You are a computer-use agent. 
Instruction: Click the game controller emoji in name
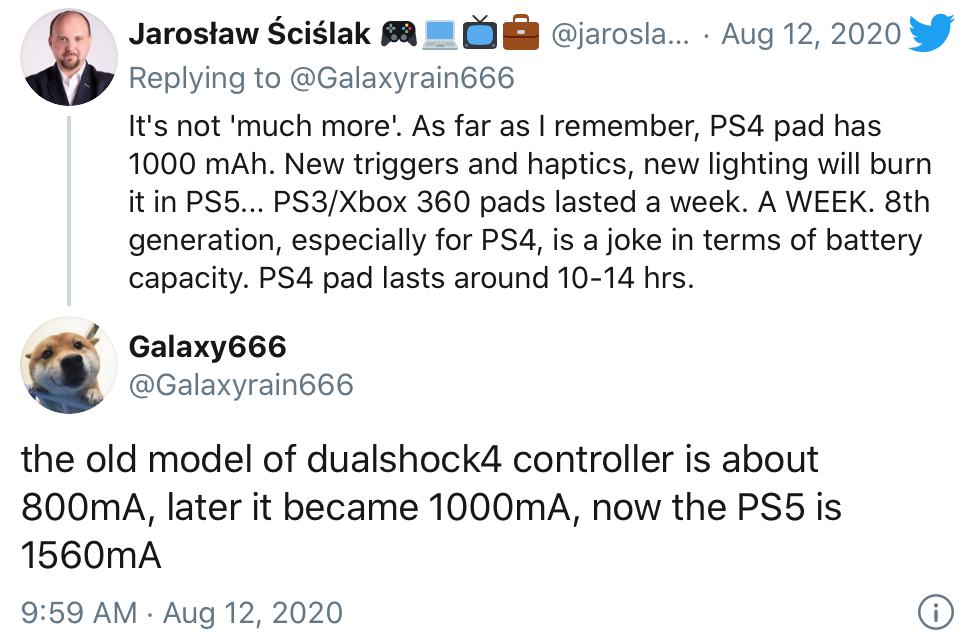click(x=399, y=34)
